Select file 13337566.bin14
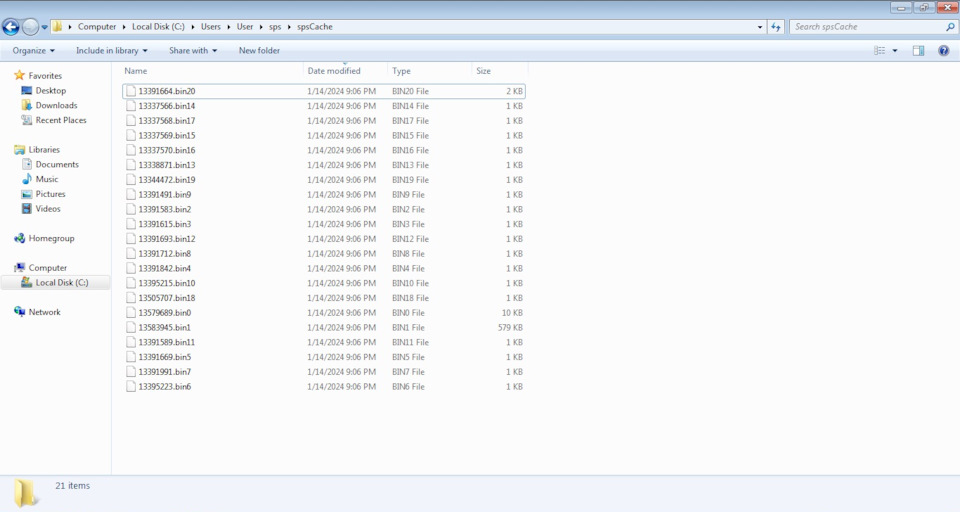The height and width of the screenshot is (512, 960). pos(324,106)
